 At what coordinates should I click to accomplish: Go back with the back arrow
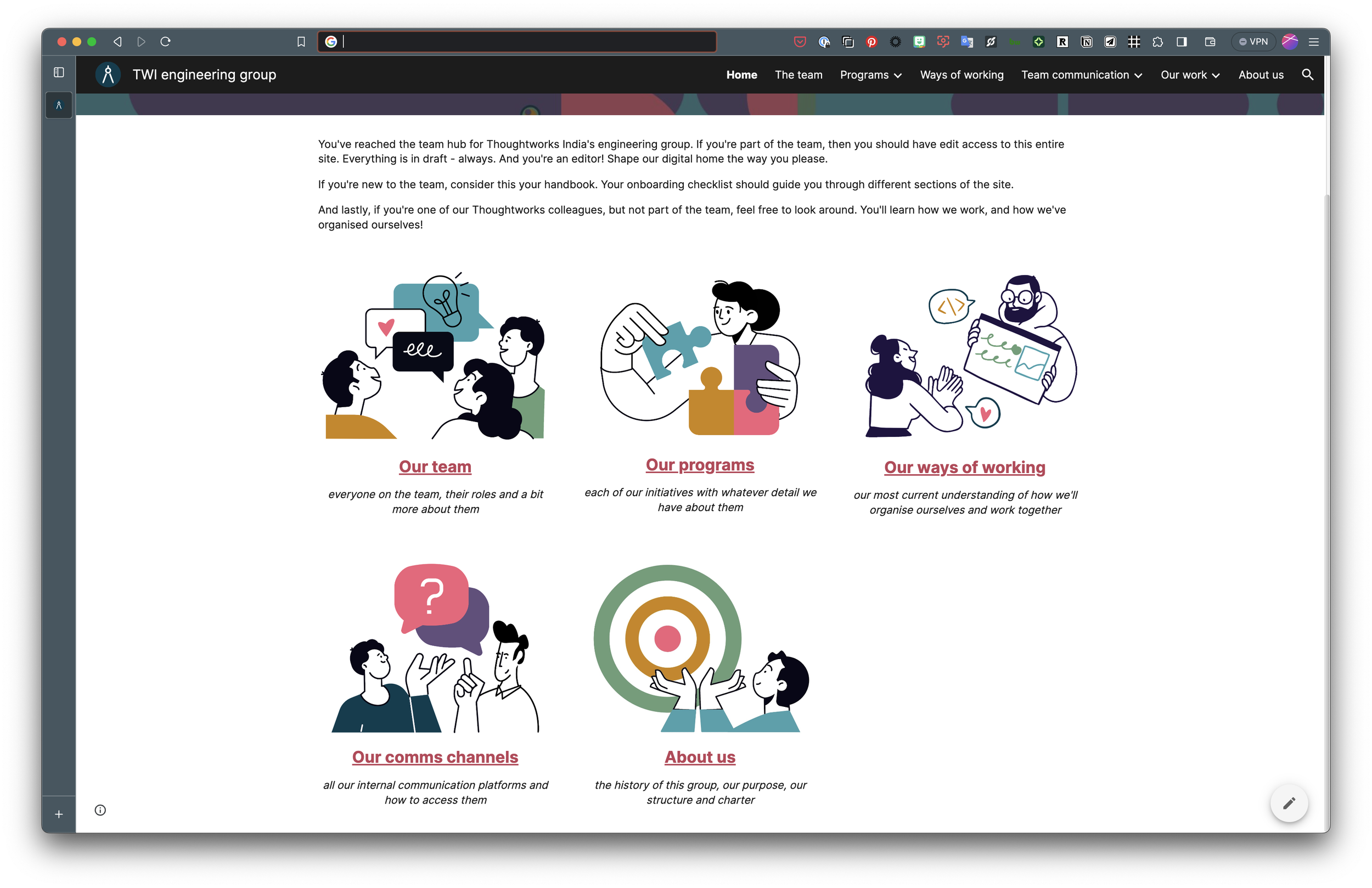pyautogui.click(x=117, y=42)
